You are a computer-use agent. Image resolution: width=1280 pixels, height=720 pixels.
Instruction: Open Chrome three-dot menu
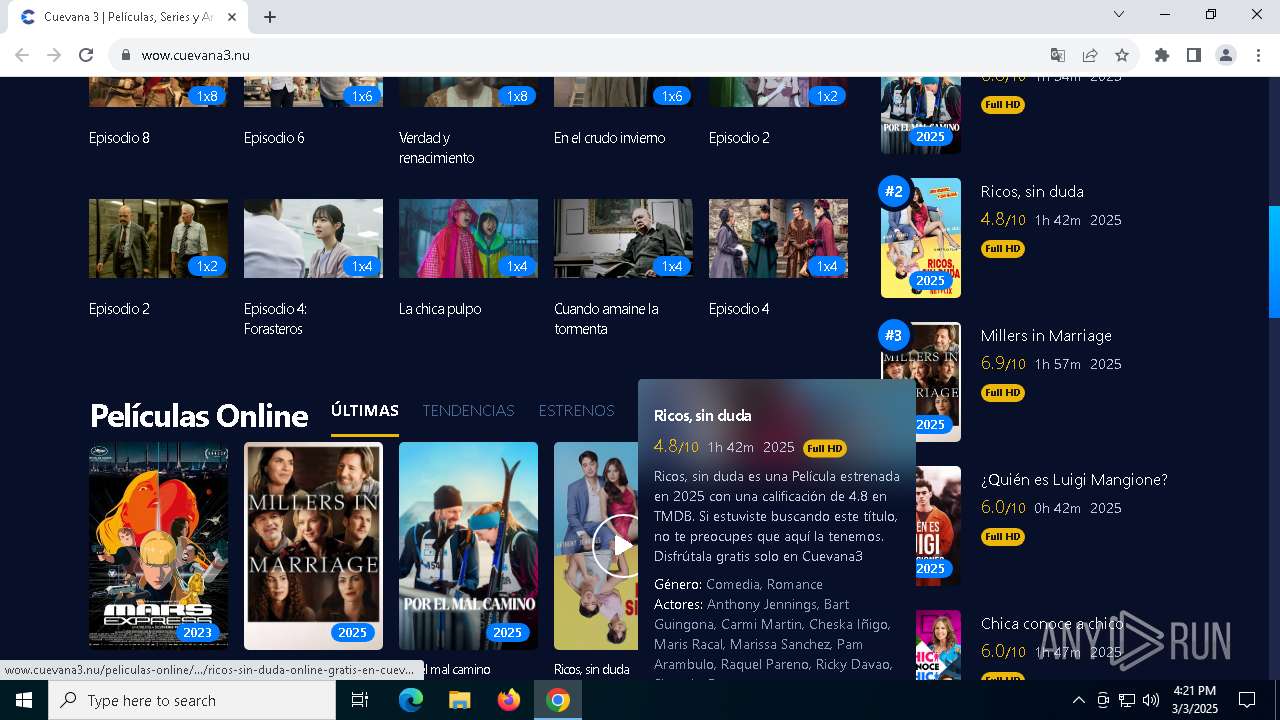(1258, 55)
